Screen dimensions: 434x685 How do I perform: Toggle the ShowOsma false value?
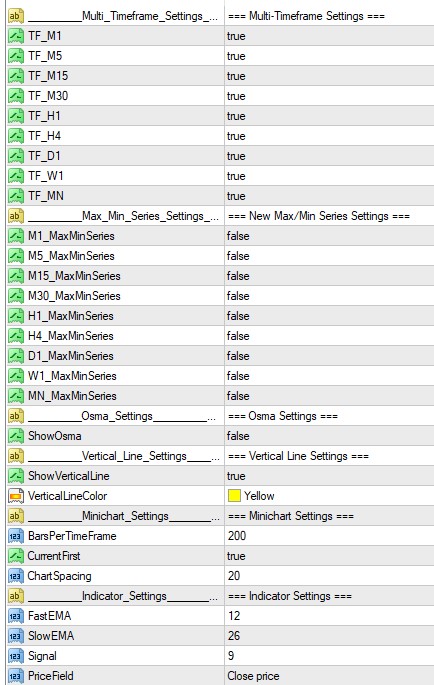[x=238, y=436]
